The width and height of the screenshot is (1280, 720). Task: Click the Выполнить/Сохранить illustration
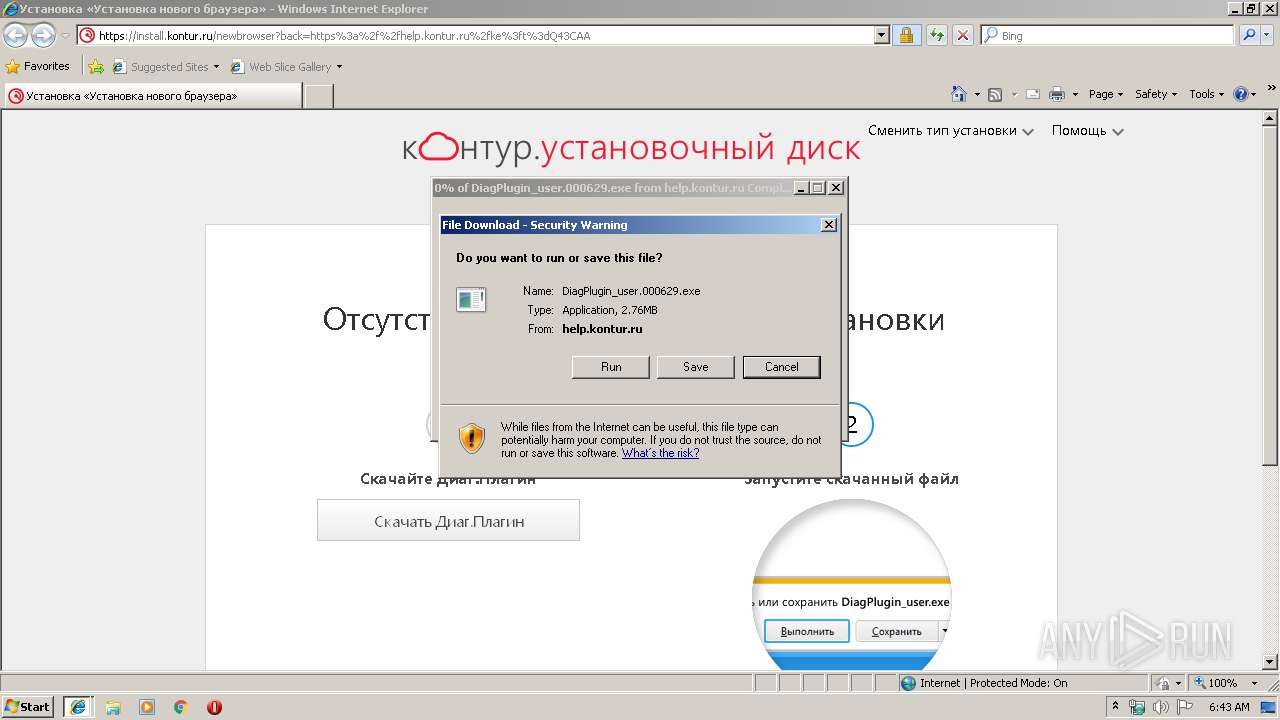[850, 585]
